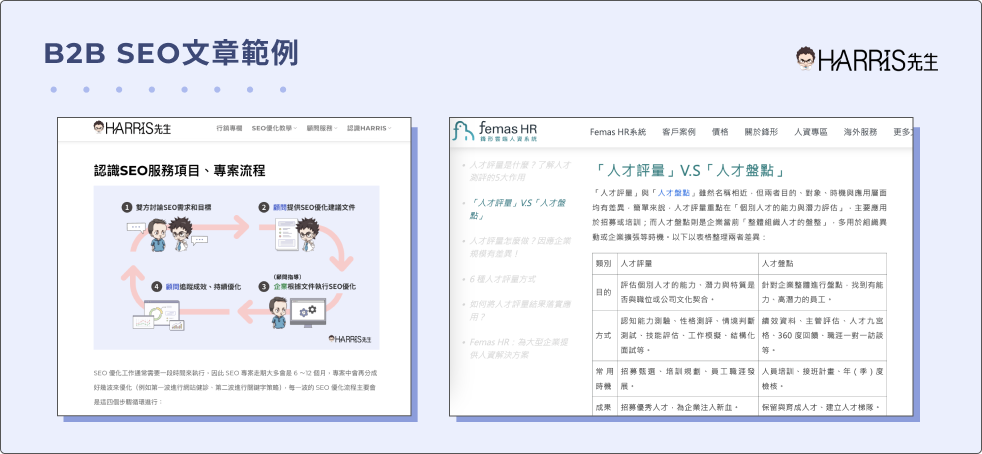Click the HARRIS先生 logo at slide top right
The image size is (982, 454).
[867, 59]
